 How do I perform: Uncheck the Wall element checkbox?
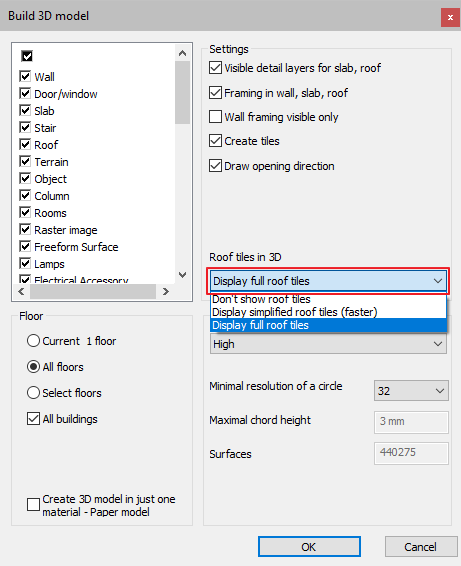(x=25, y=77)
